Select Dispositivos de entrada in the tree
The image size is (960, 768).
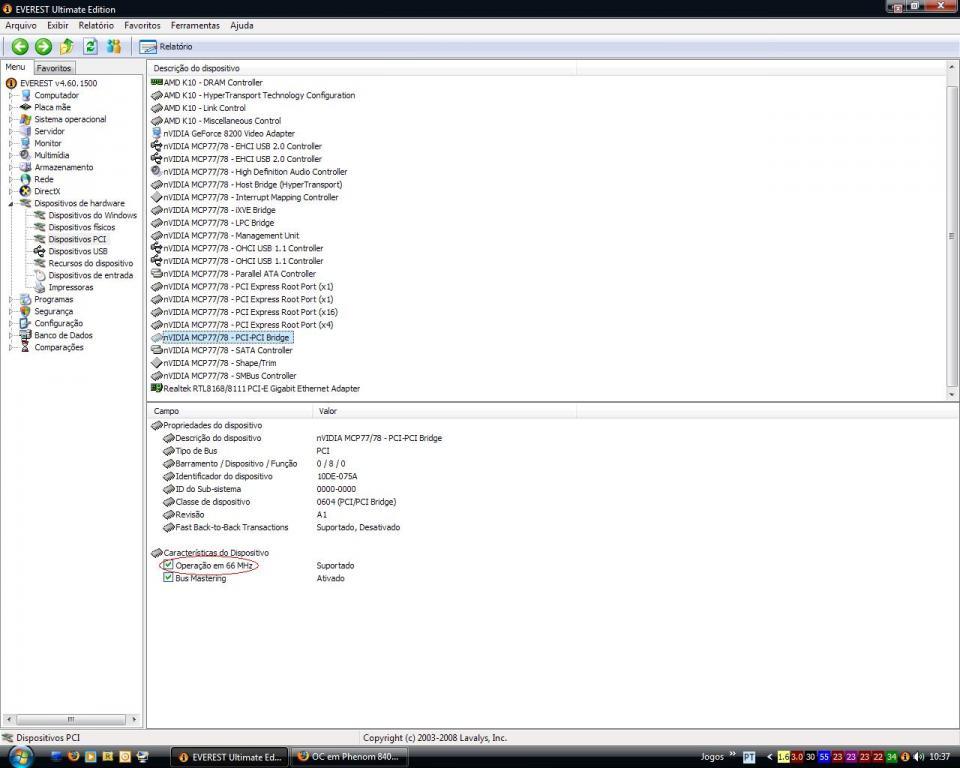click(91, 275)
